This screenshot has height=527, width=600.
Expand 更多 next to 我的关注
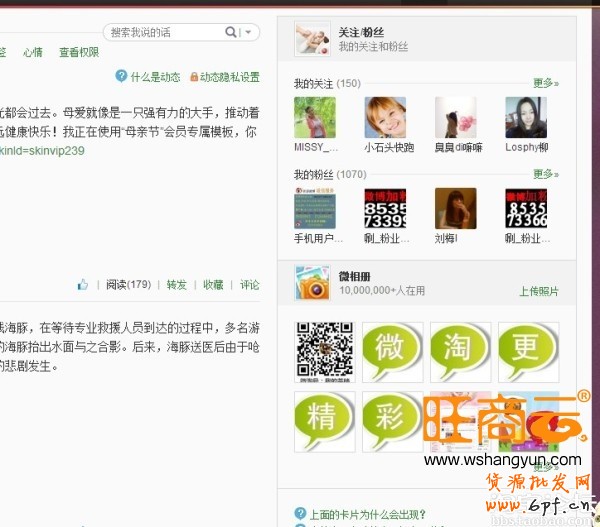click(545, 83)
